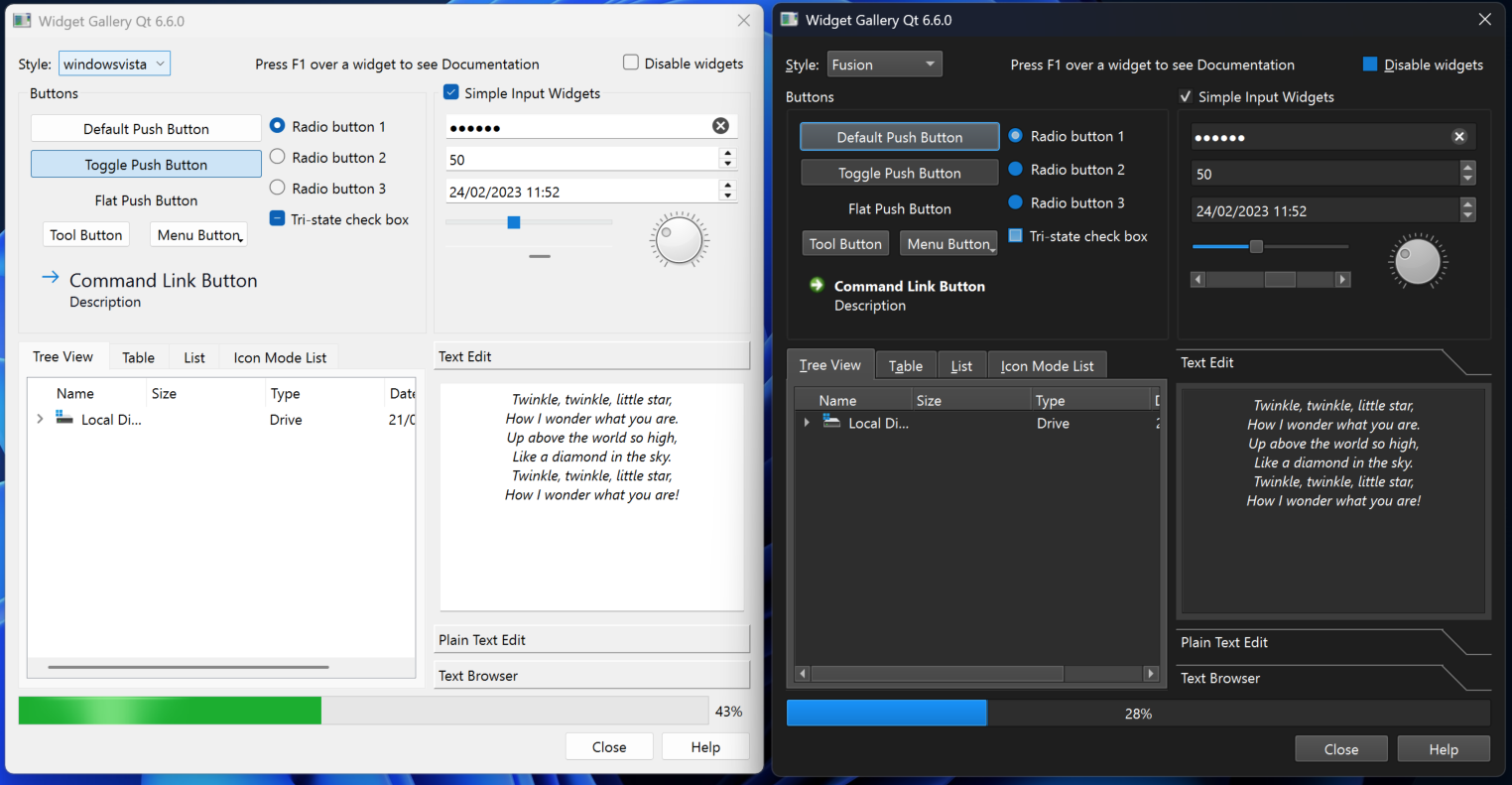Screen dimensions: 1512x785
Task: Click the green Command Link Button arrow icon
Action: pos(816,285)
